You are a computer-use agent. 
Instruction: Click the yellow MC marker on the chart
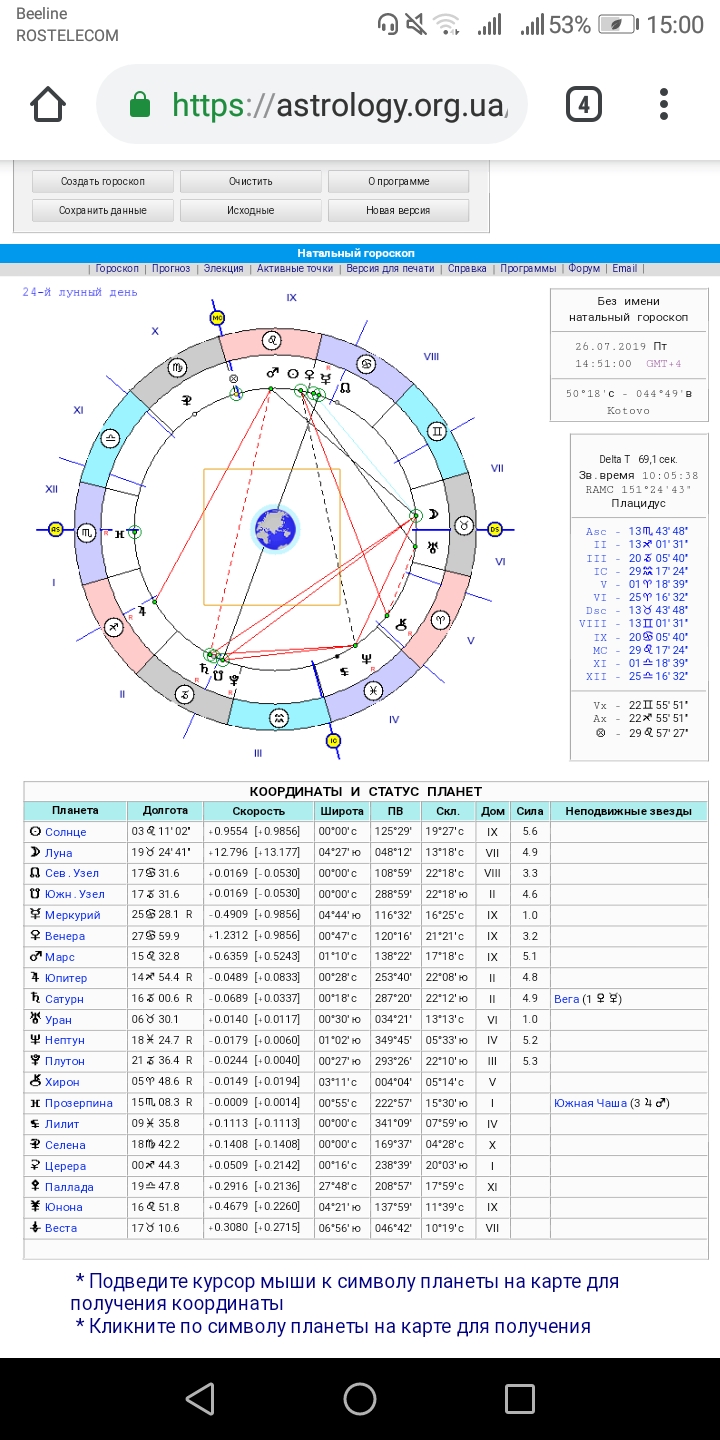point(217,317)
